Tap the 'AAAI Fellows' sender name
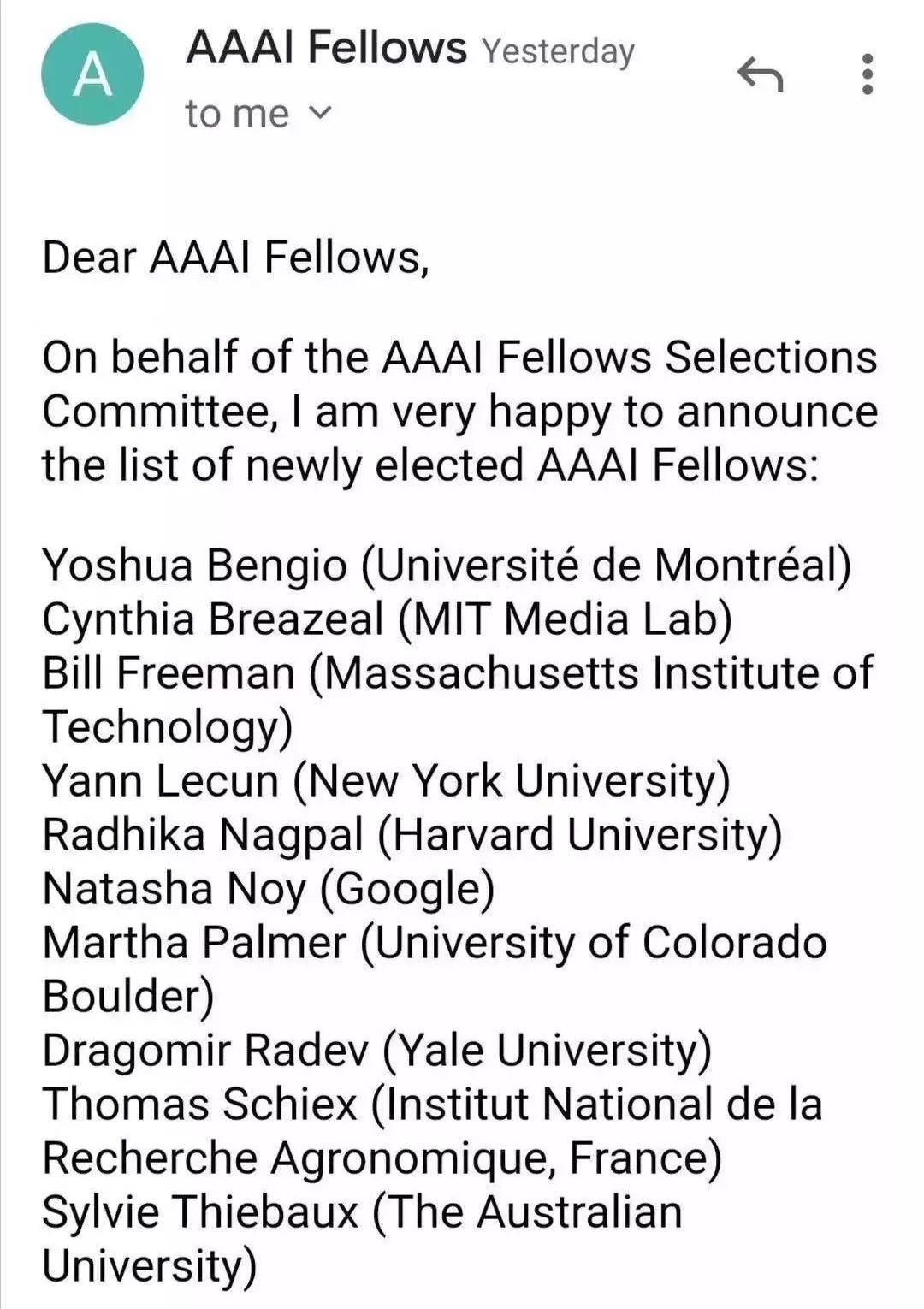The width and height of the screenshot is (924, 1309). click(326, 48)
